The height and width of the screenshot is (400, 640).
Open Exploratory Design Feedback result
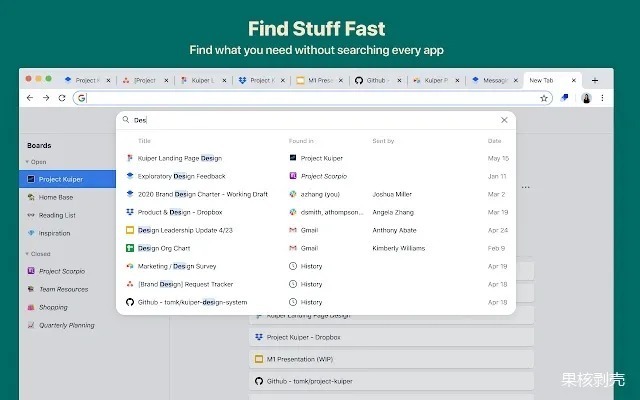pos(316,176)
